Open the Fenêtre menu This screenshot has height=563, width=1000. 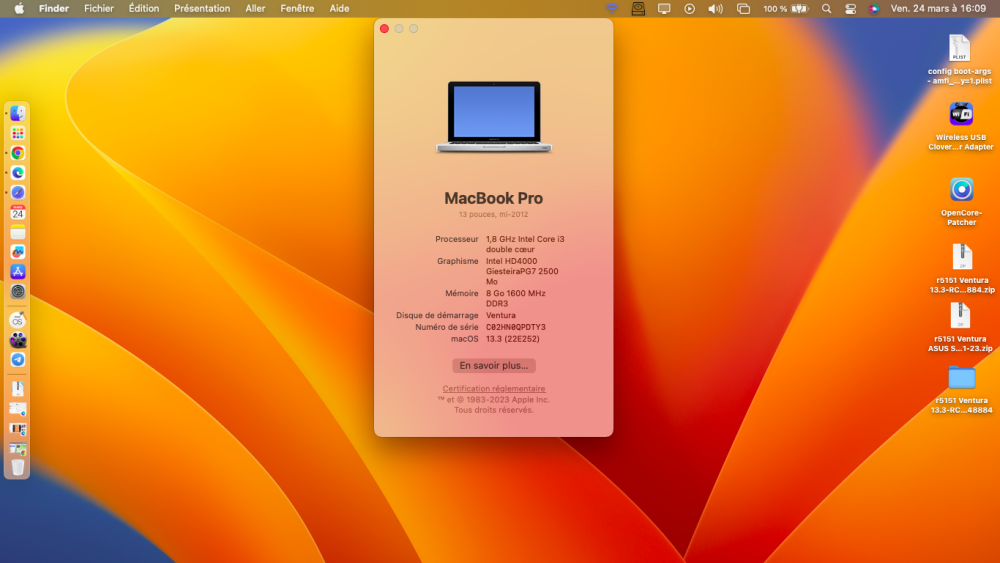(x=297, y=8)
